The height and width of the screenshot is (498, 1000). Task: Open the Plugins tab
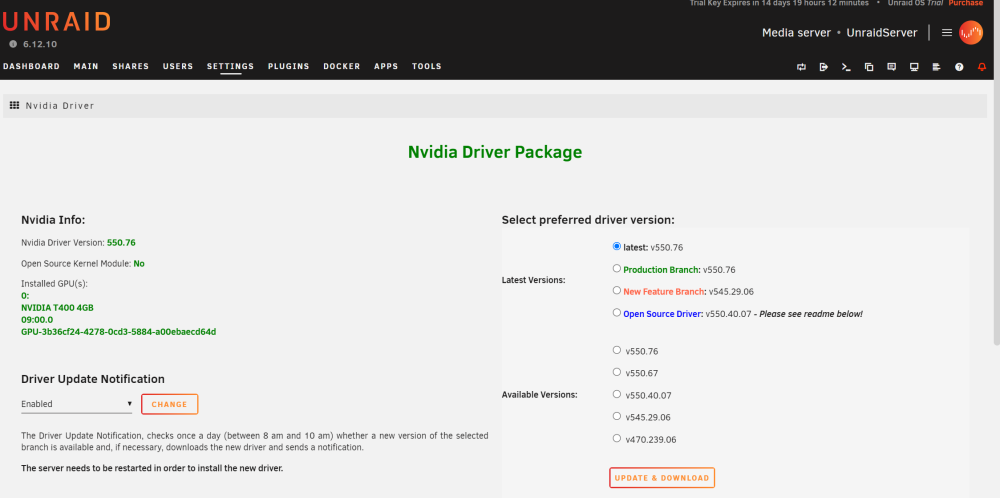(288, 66)
